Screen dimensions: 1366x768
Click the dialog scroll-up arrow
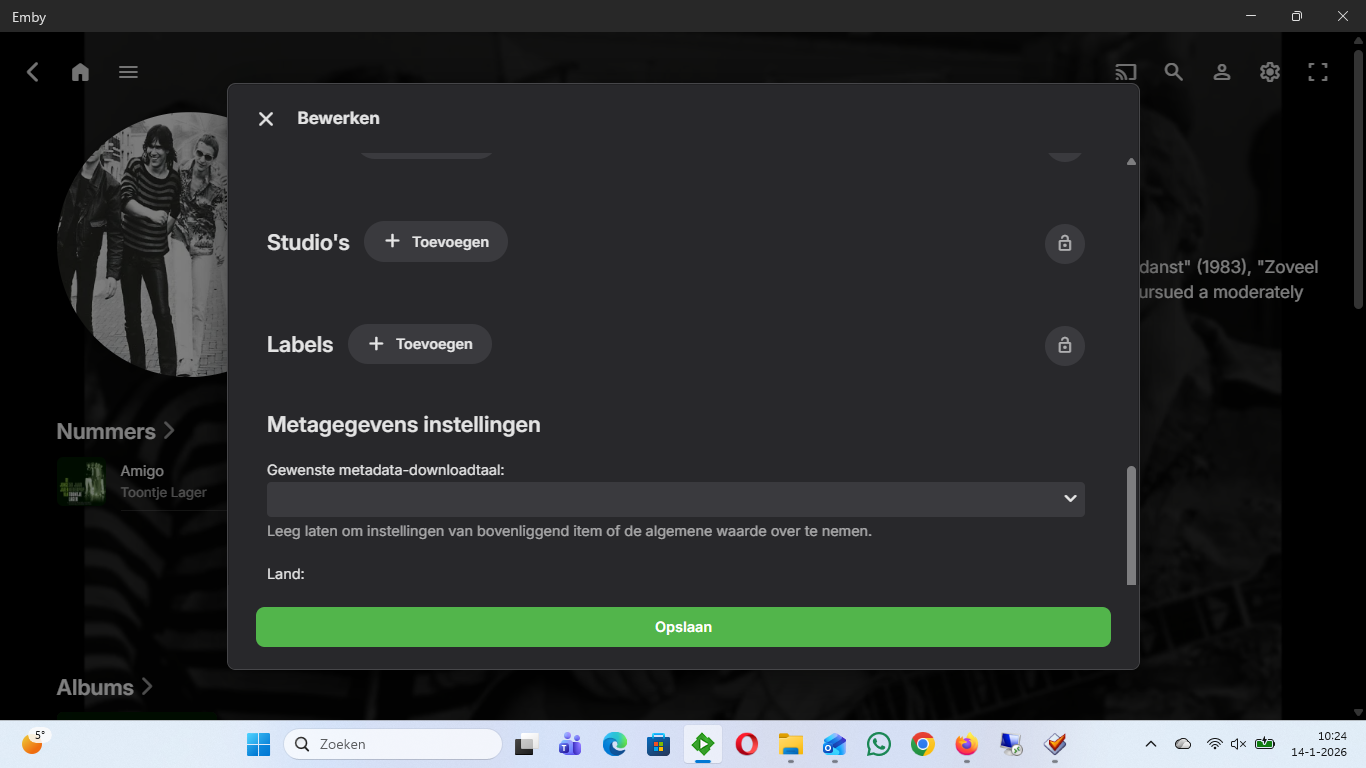[1131, 161]
